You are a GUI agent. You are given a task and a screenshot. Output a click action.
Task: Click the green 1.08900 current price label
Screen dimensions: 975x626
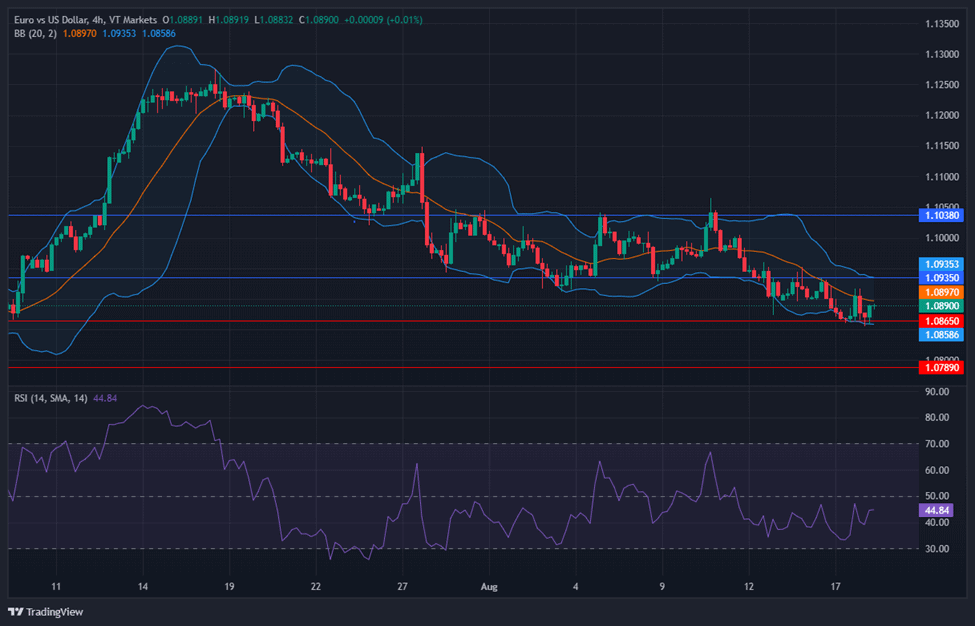pos(941,306)
